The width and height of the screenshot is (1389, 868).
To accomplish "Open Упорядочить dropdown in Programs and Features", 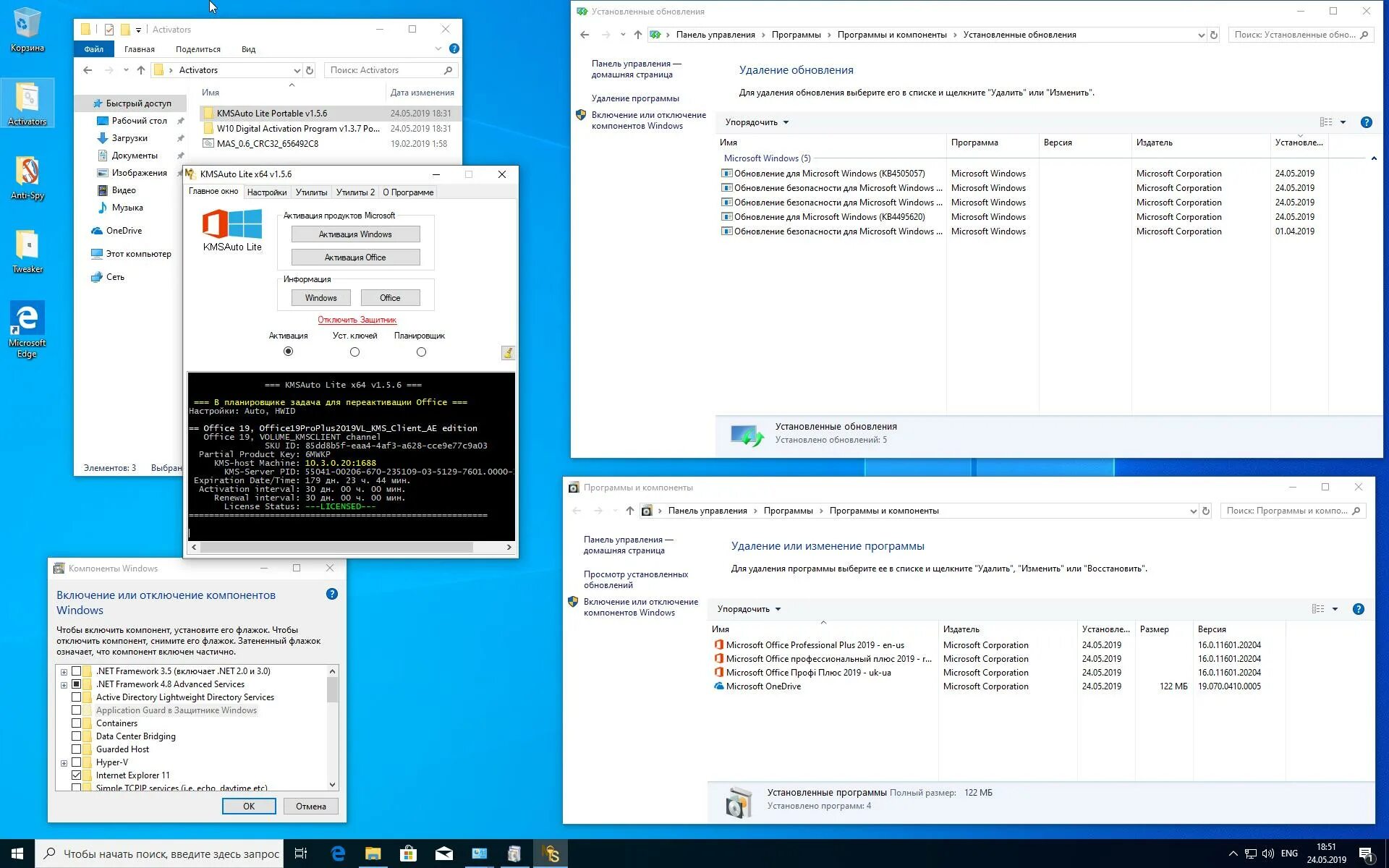I will (749, 609).
